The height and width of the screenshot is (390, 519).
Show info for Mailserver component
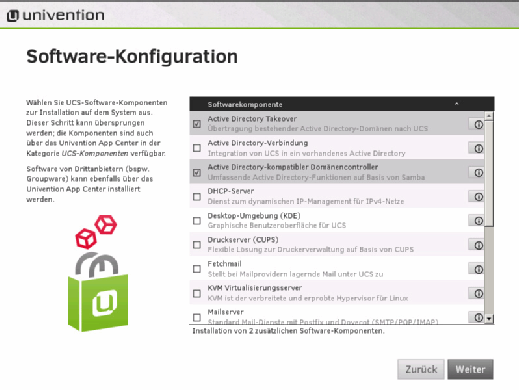tap(477, 317)
